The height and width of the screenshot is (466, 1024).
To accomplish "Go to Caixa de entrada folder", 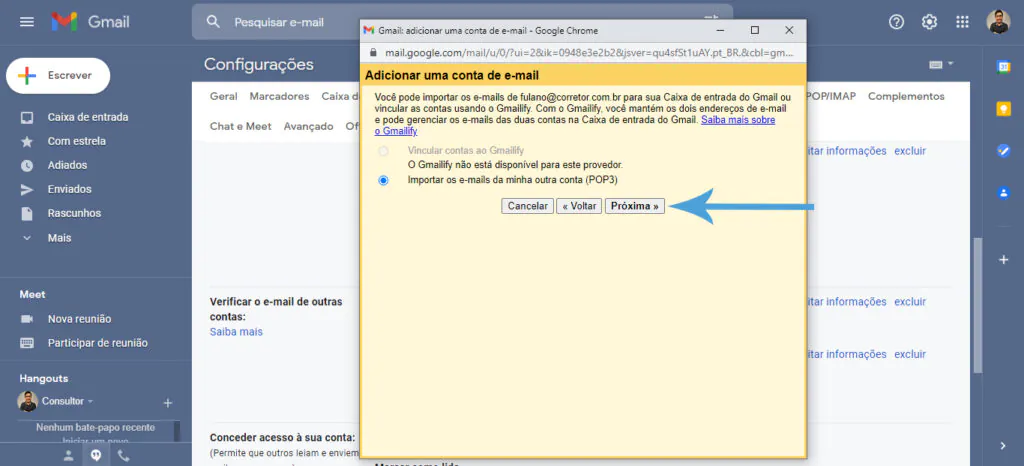I will click(x=88, y=117).
